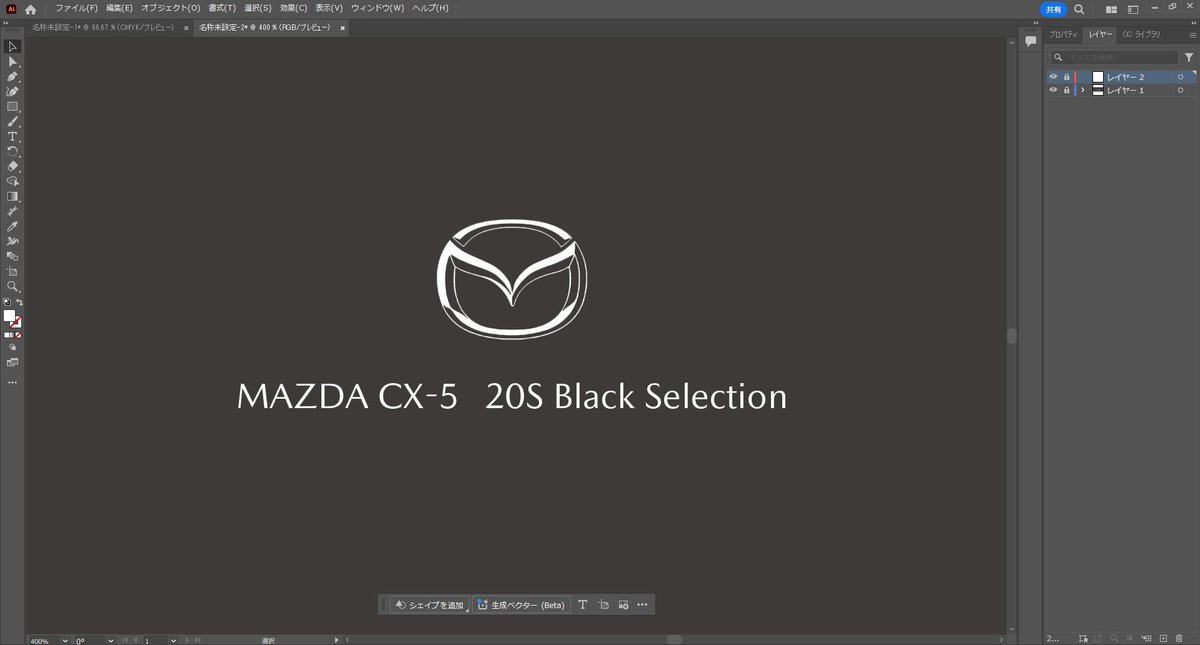Open more options in contextual task bar
Screen dimensions: 1200x645
[642, 605]
